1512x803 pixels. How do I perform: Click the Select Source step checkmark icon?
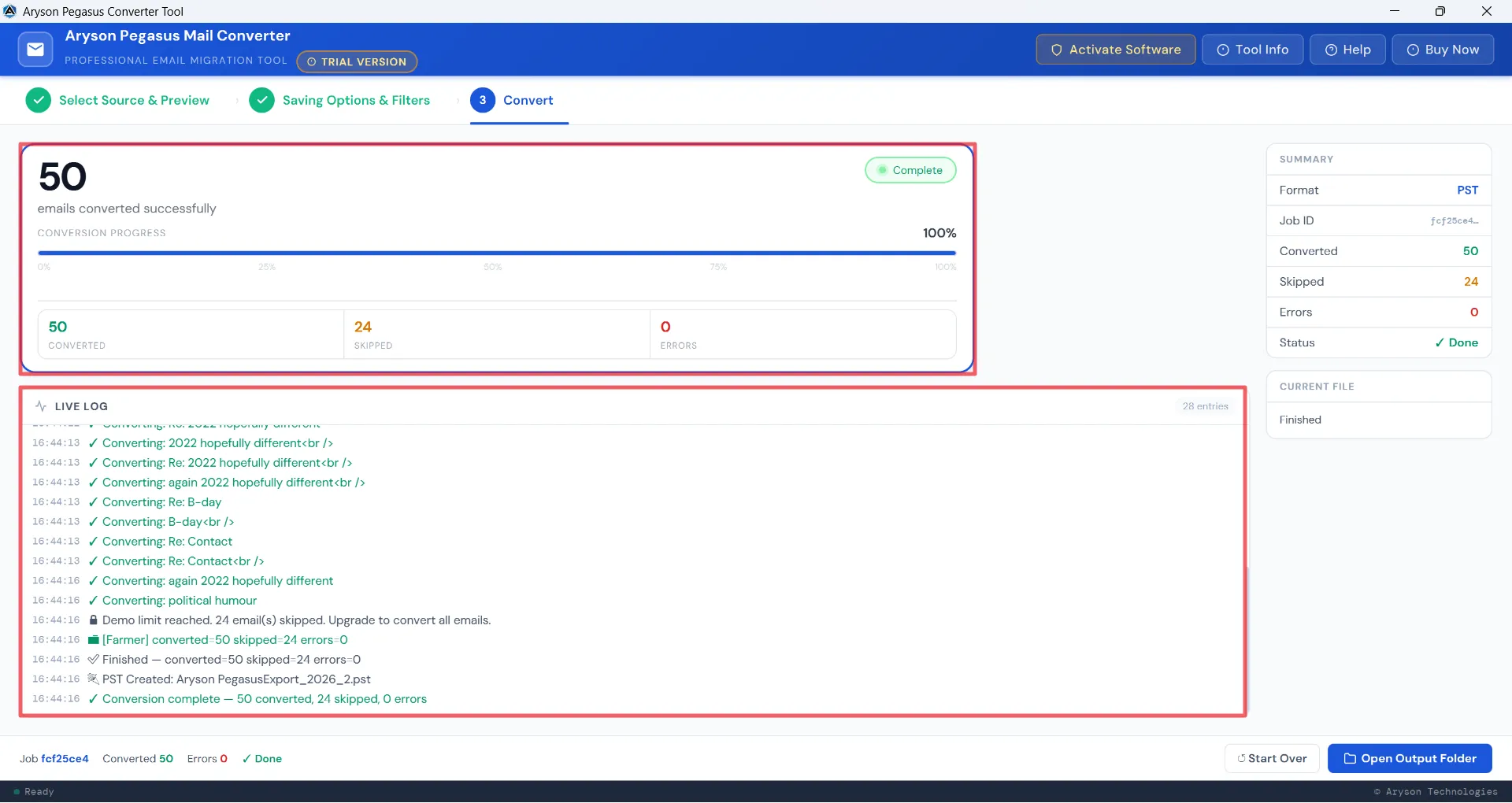pos(38,100)
